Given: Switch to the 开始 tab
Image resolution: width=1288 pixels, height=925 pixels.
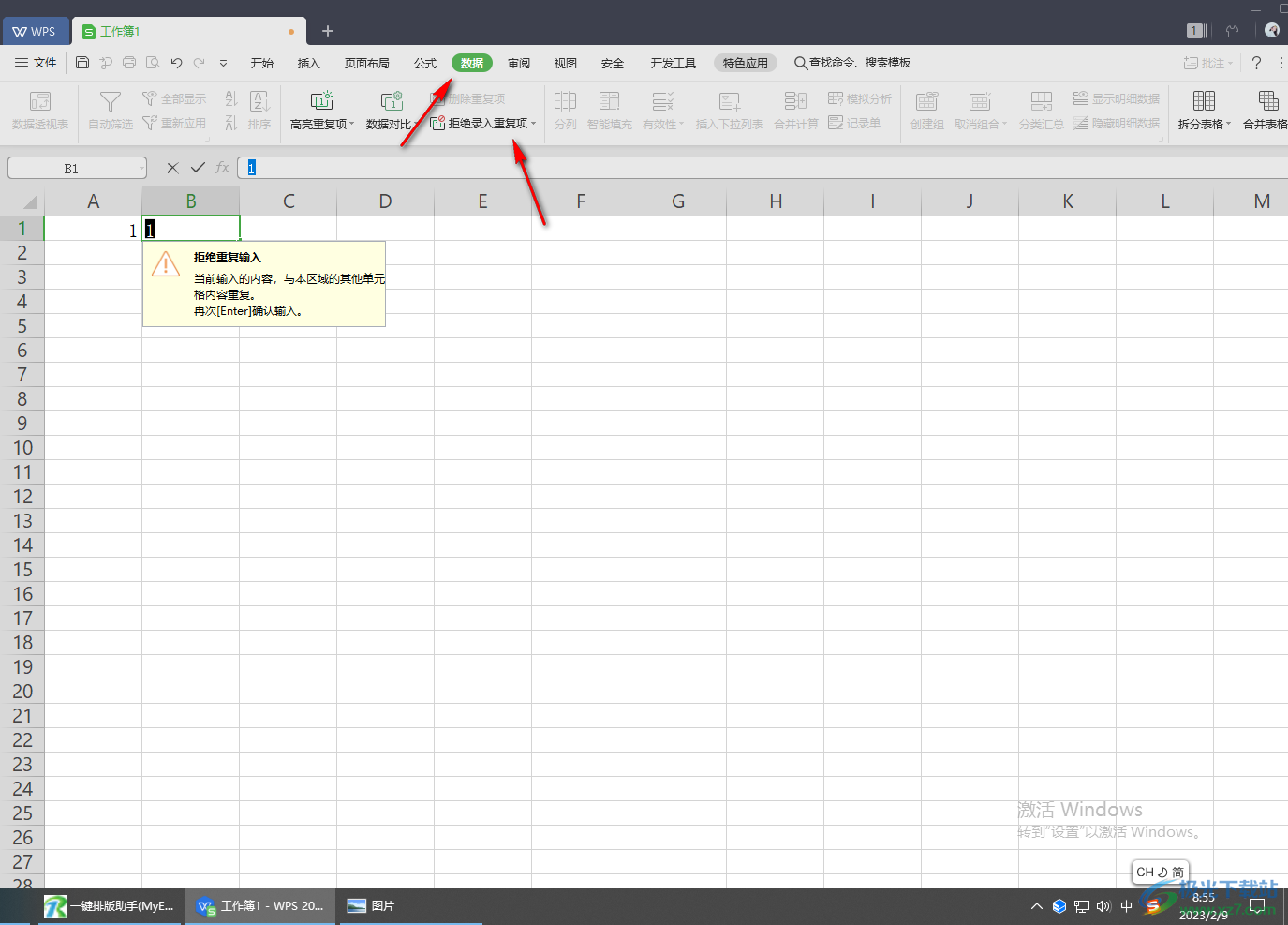Looking at the screenshot, I should 262,63.
